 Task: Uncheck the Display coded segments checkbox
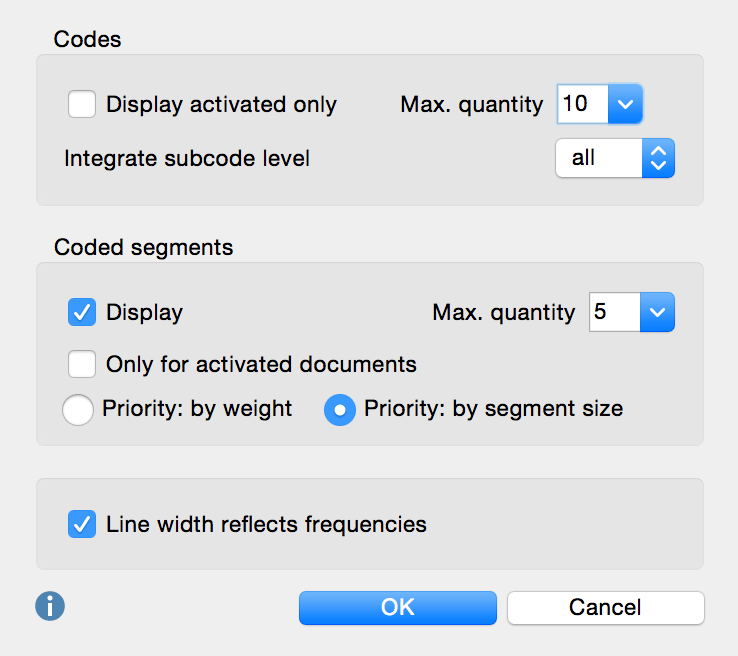pyautogui.click(x=82, y=312)
